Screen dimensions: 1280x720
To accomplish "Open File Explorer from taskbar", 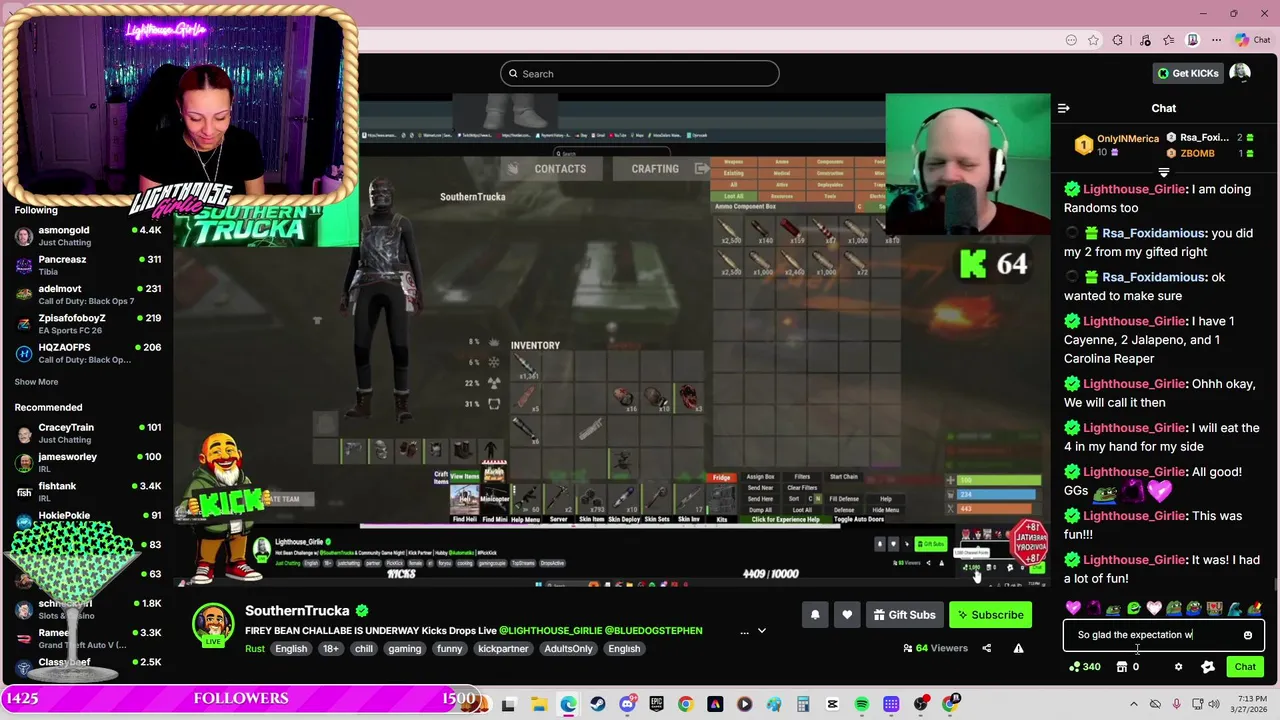I will click(x=538, y=705).
